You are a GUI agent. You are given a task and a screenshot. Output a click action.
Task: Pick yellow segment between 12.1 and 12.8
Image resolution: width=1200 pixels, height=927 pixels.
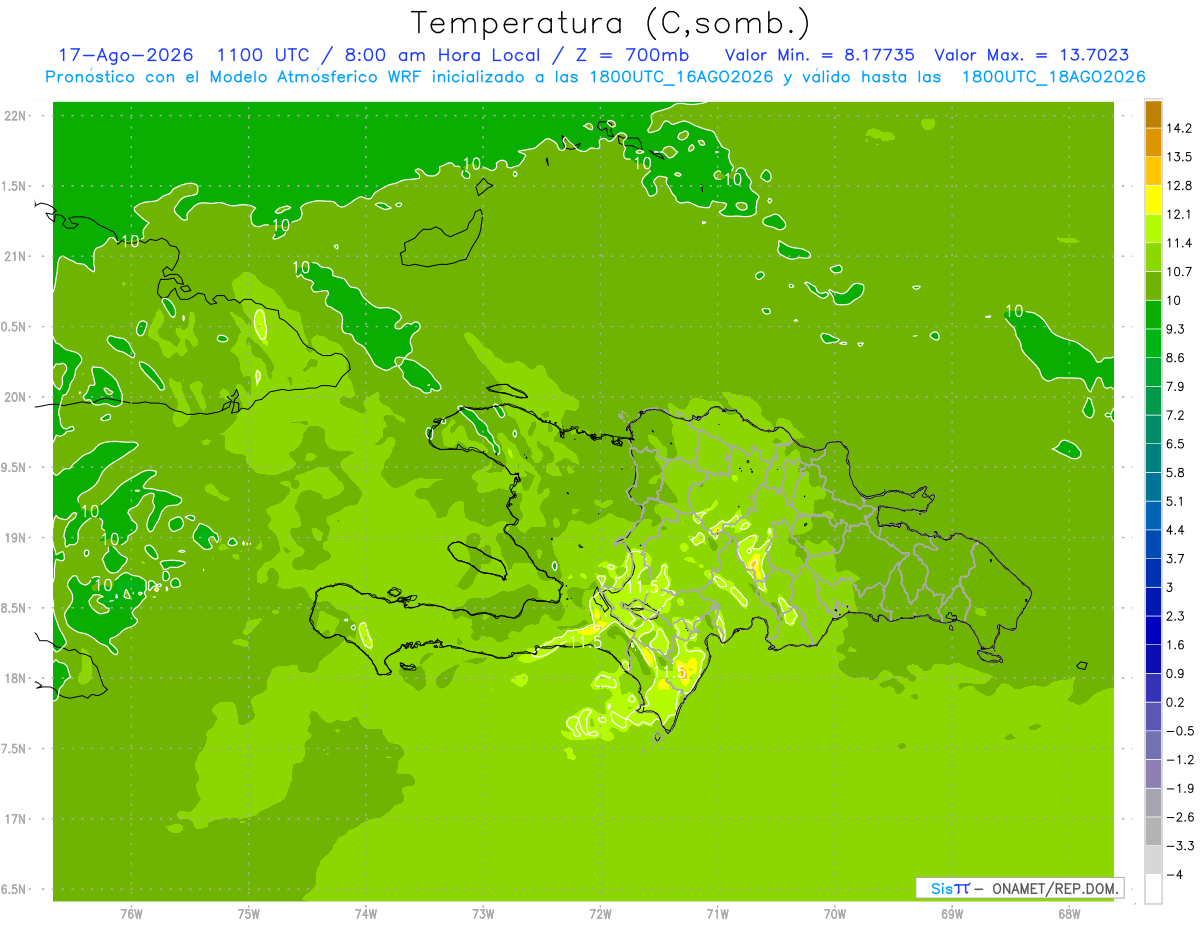tap(1153, 200)
